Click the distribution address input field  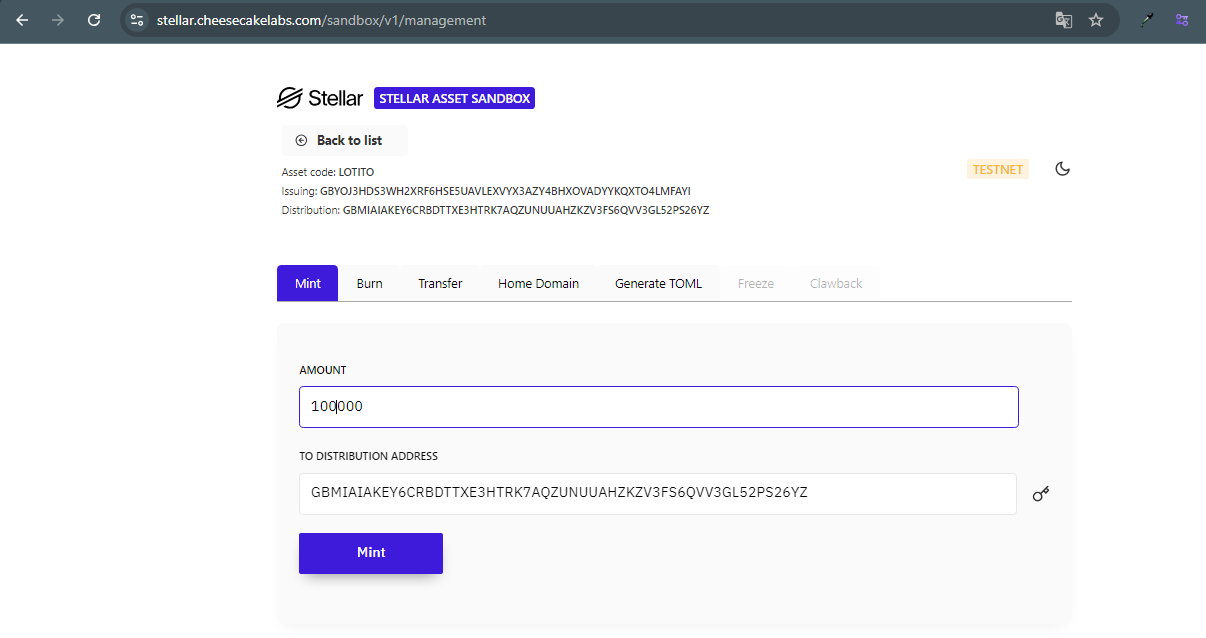point(658,493)
